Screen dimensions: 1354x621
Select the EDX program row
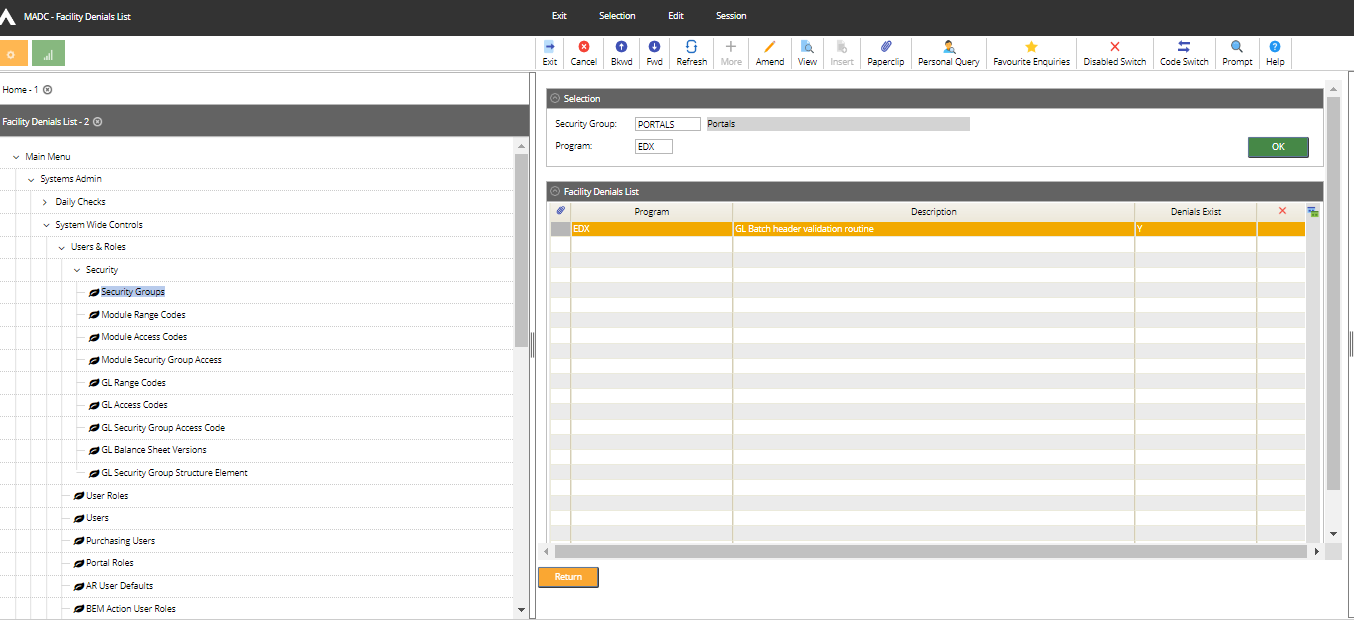[927, 229]
